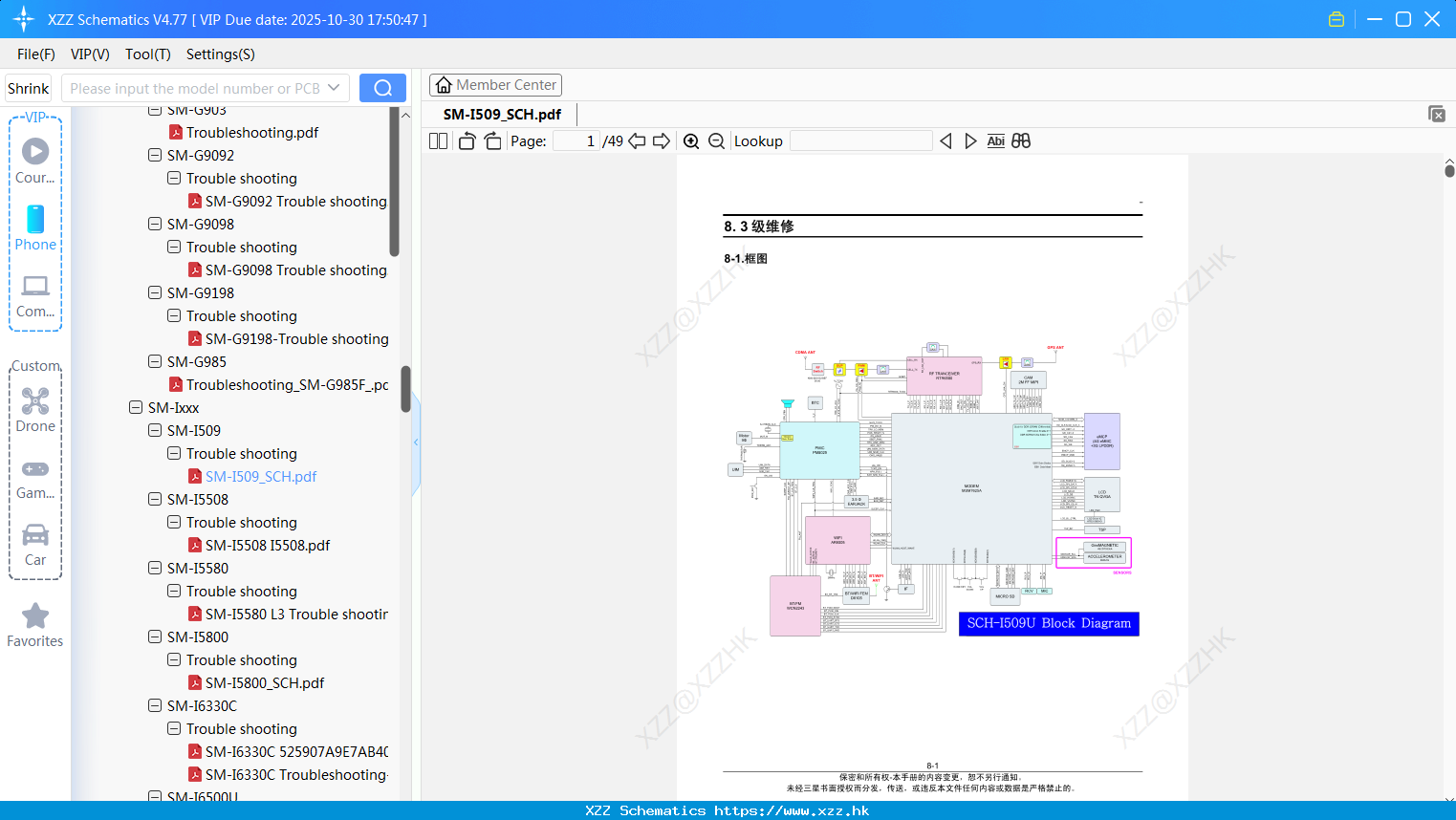Open the SM-I6330C Troubleshooting file
The height and width of the screenshot is (820, 1456).
point(288,774)
